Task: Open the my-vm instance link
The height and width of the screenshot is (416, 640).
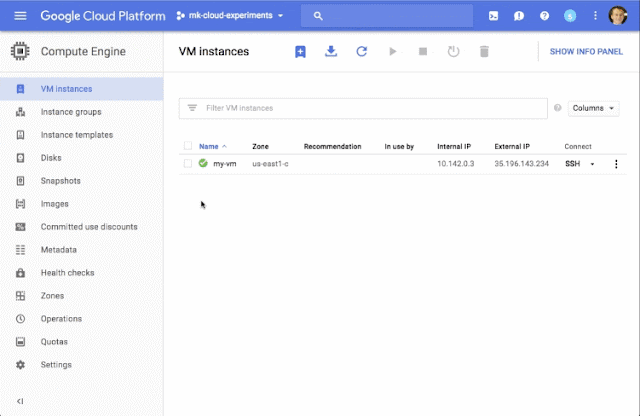Action: [x=224, y=164]
